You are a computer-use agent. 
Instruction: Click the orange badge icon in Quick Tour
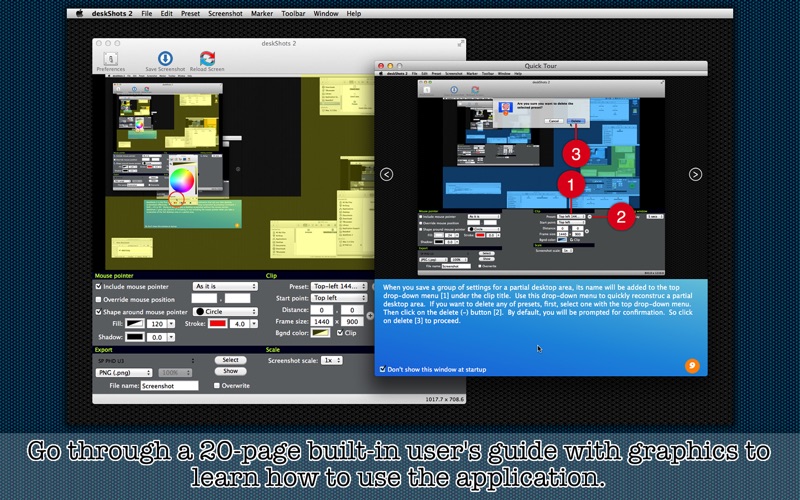pyautogui.click(x=692, y=365)
